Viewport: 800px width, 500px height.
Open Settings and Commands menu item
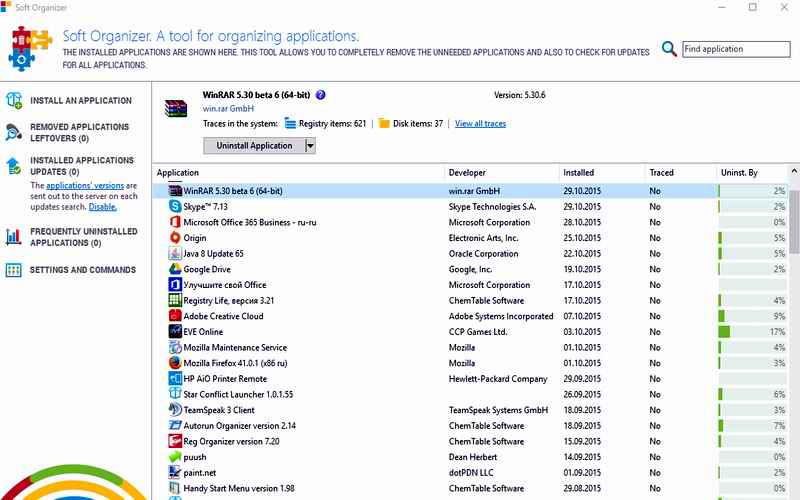83,270
